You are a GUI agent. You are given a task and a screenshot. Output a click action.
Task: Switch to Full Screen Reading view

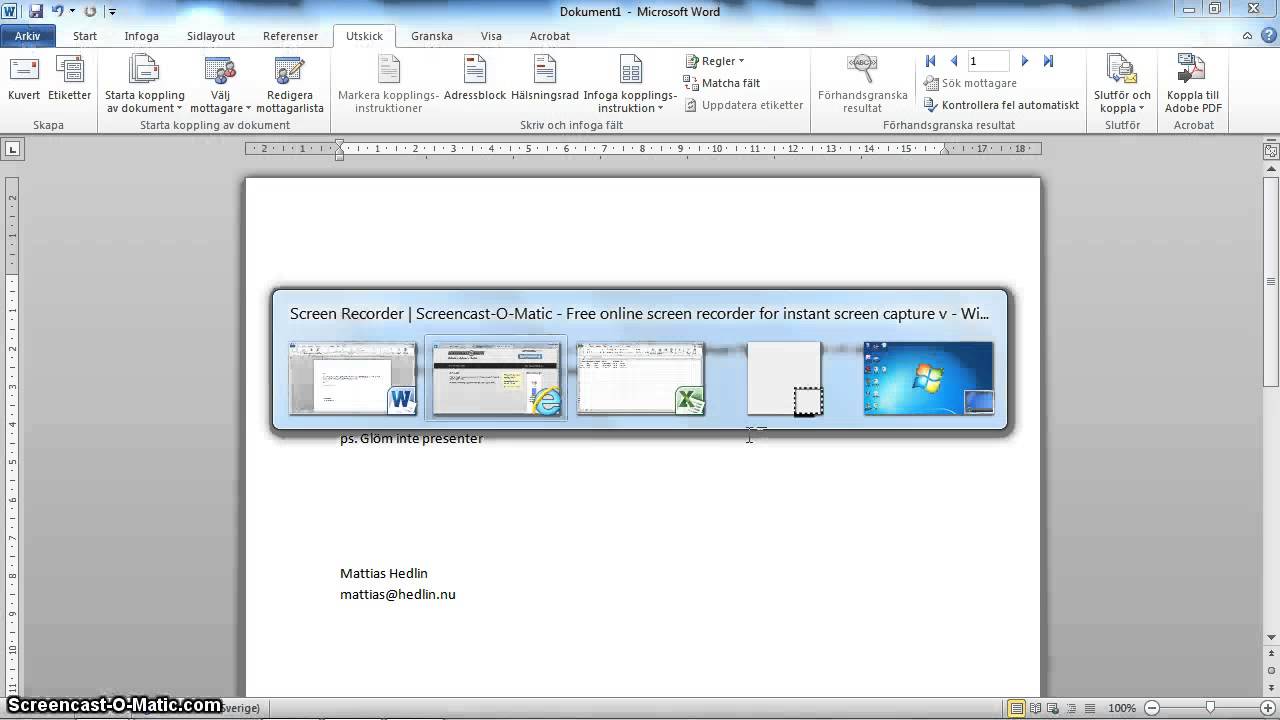(1036, 708)
